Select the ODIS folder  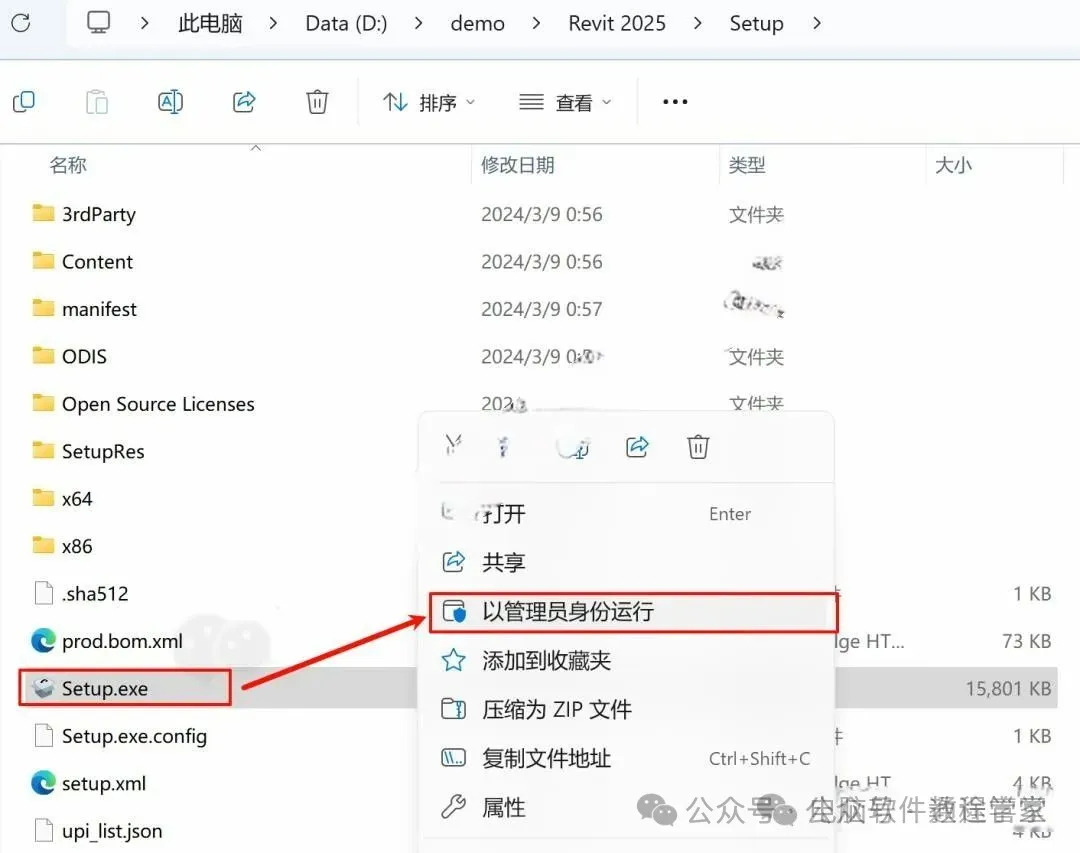84,357
